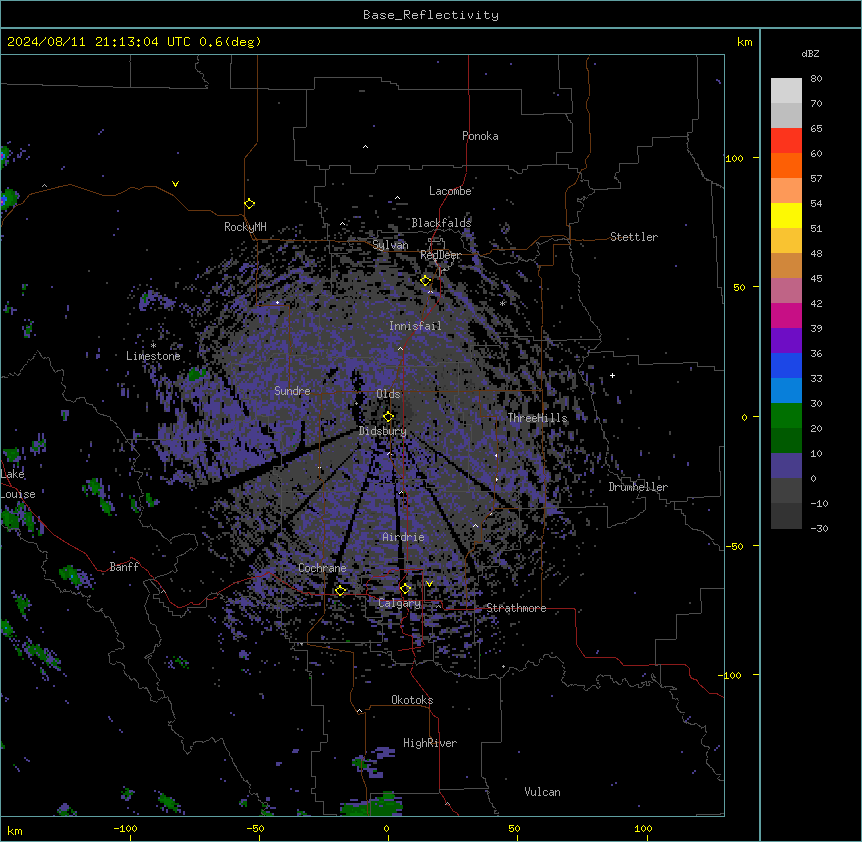Image resolution: width=862 pixels, height=842 pixels.
Task: Pick the slate purple 0-10 dBZ legend swatch
Action: (786, 466)
